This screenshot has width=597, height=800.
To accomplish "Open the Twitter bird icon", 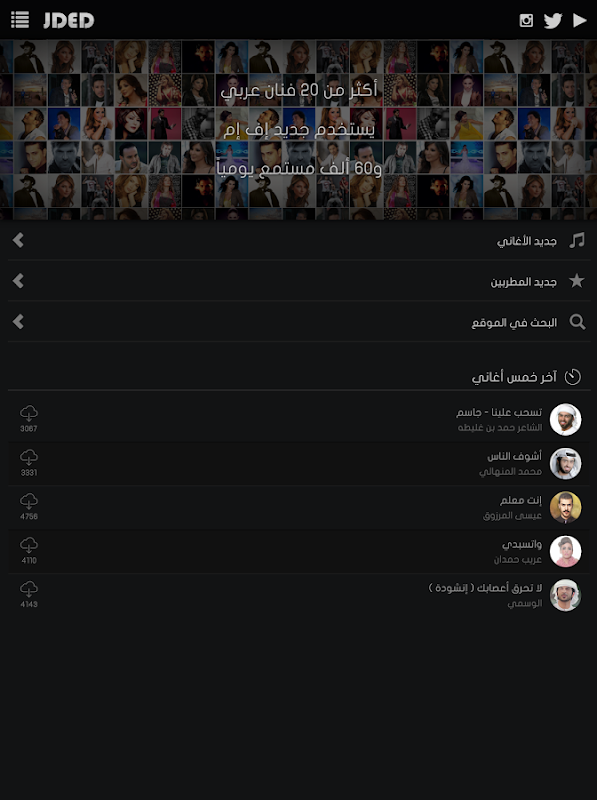I will 553,20.
